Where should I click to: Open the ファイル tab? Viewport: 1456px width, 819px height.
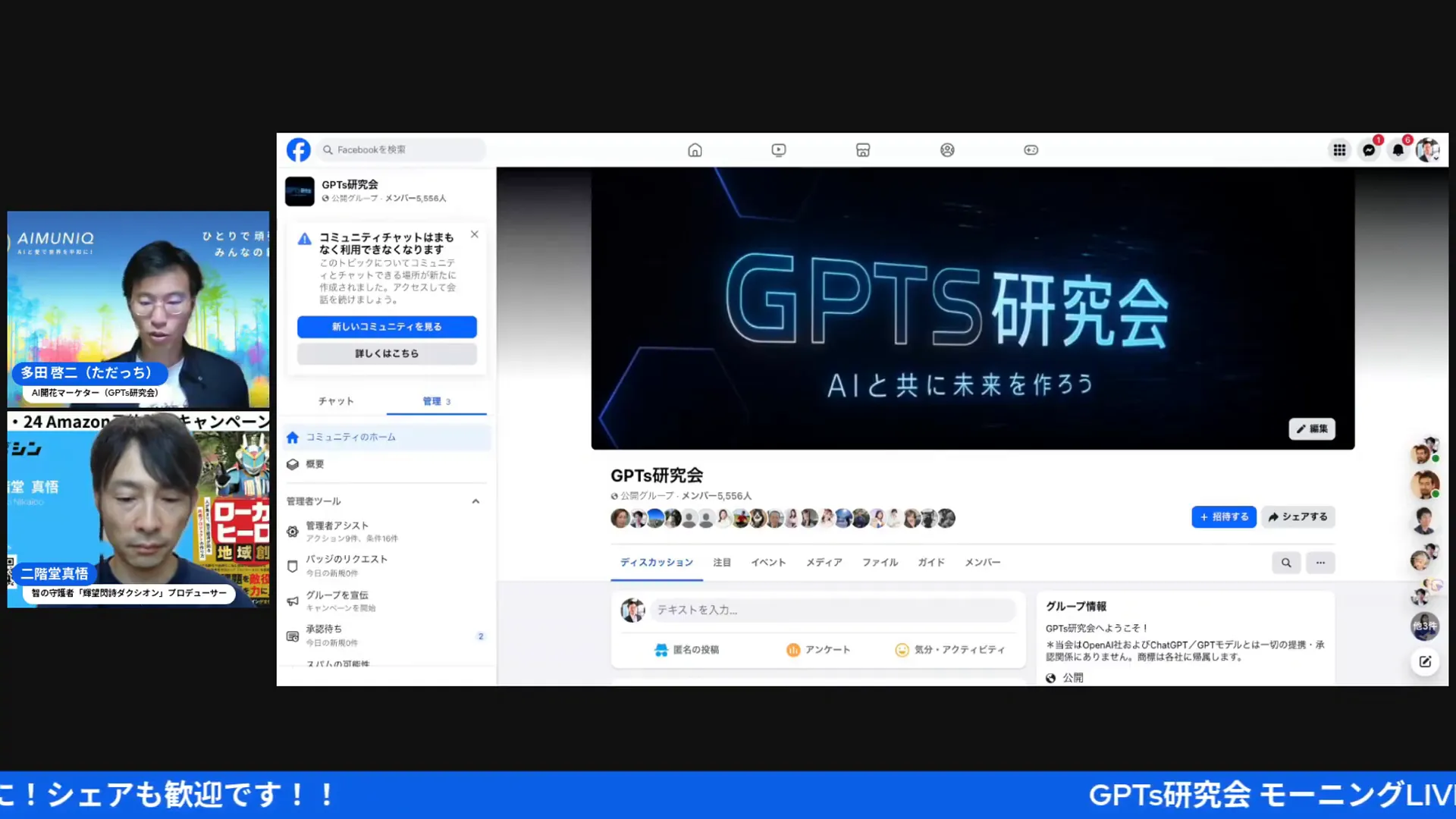[x=880, y=563]
